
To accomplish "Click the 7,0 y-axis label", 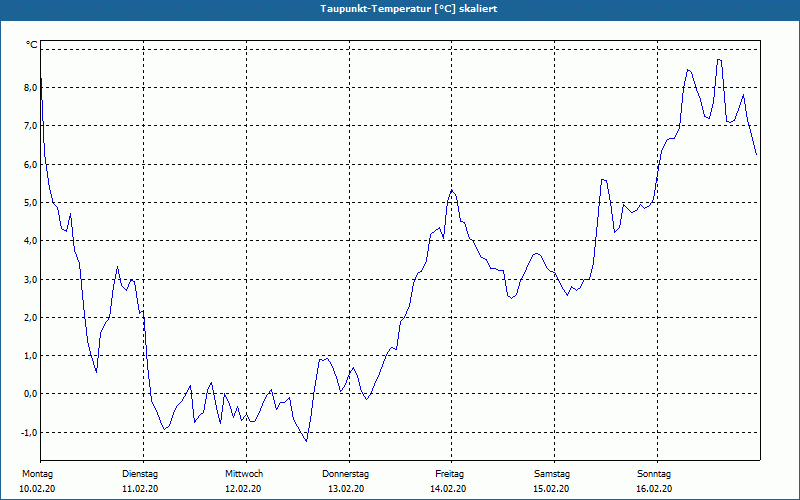I will [31, 126].
